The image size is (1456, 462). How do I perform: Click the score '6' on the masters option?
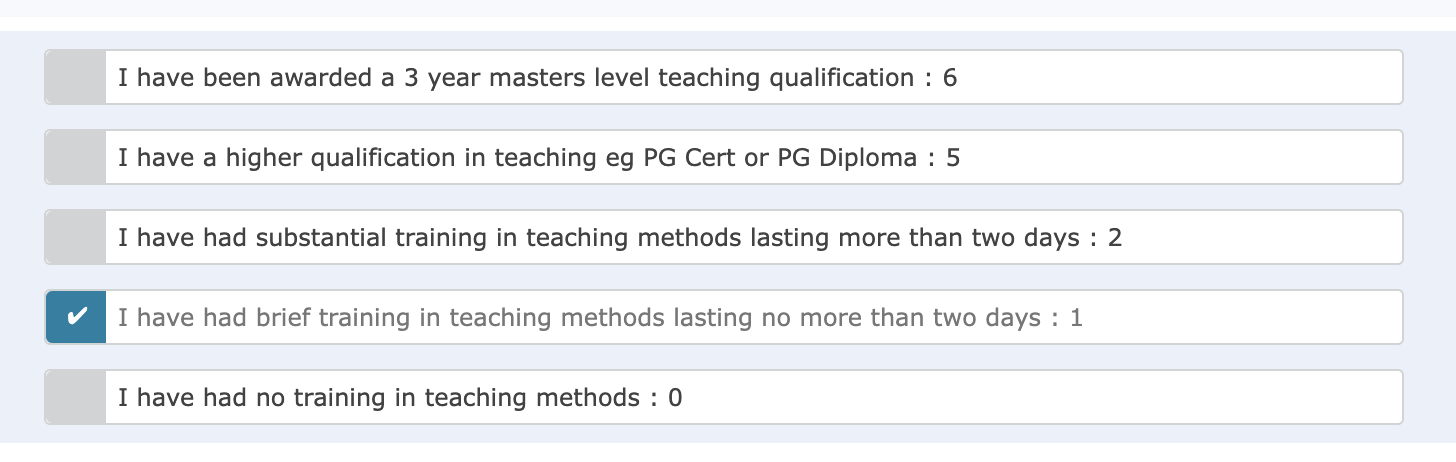pos(950,77)
